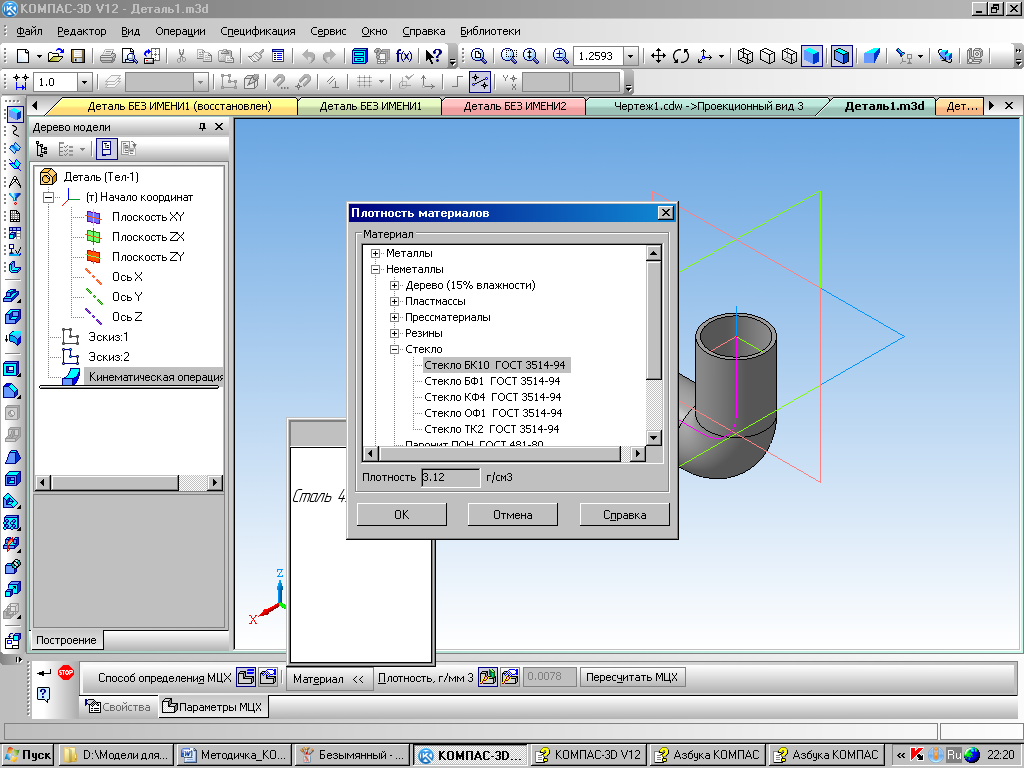Collapse Начало координат in model tree
The image size is (1024, 768).
(x=48, y=197)
